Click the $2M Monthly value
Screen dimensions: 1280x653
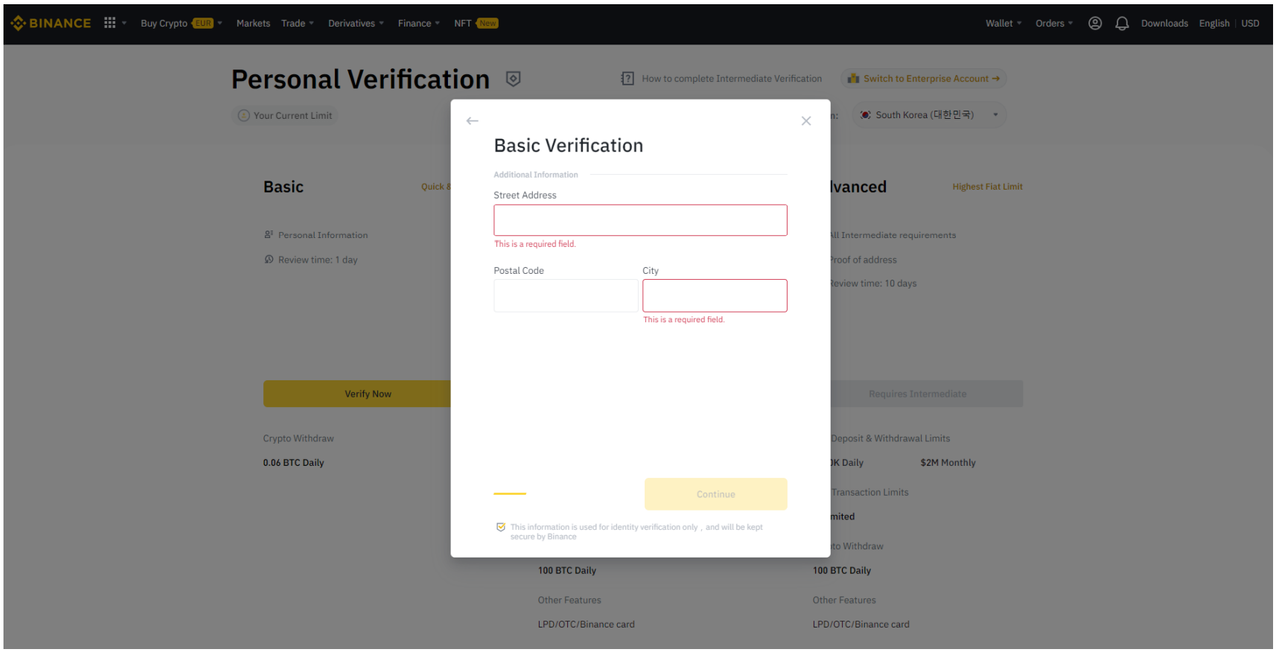(x=948, y=463)
